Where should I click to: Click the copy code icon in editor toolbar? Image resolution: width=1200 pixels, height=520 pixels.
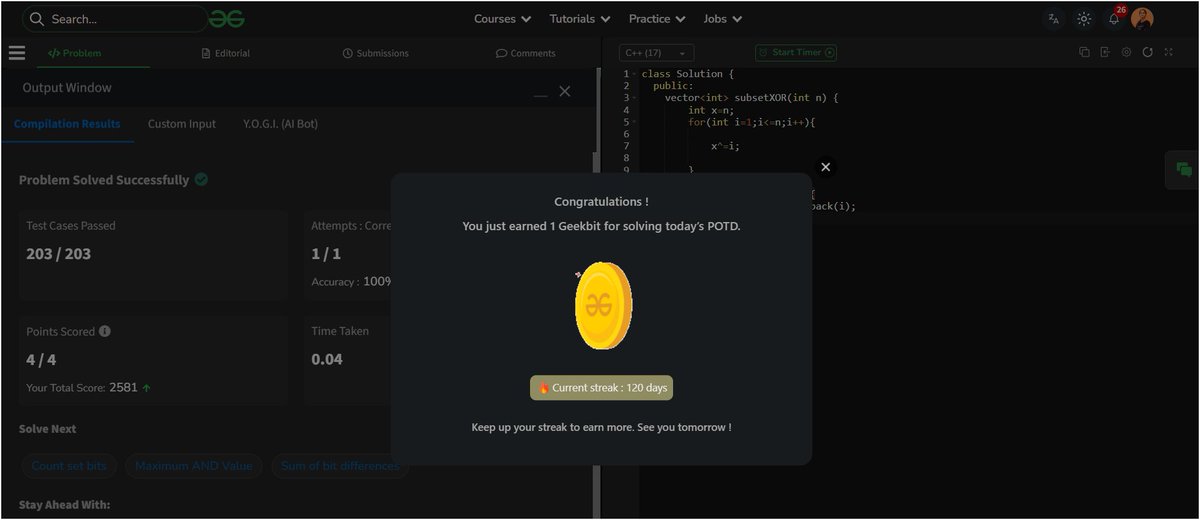click(1084, 52)
